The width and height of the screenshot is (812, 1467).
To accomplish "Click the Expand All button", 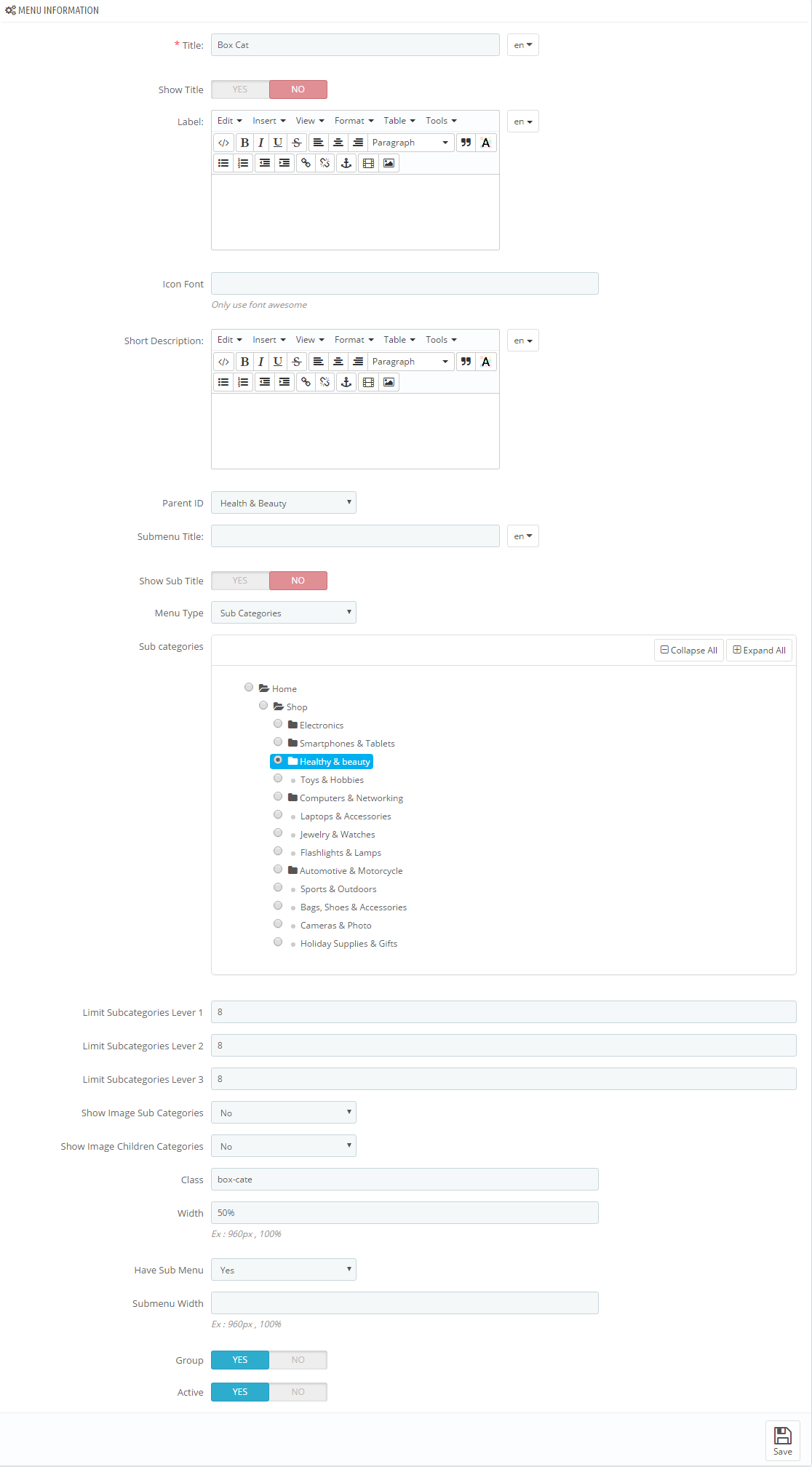I will pyautogui.click(x=759, y=651).
